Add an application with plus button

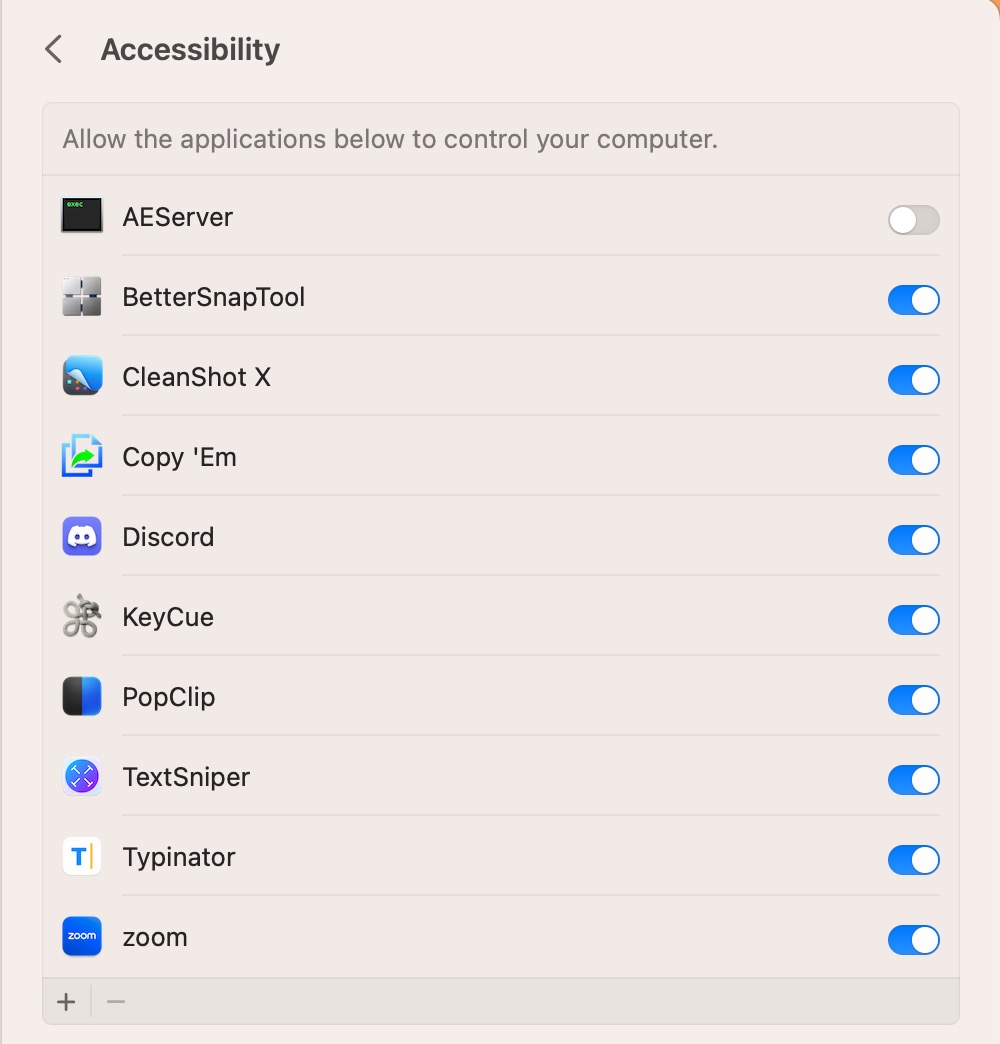[x=66, y=1002]
